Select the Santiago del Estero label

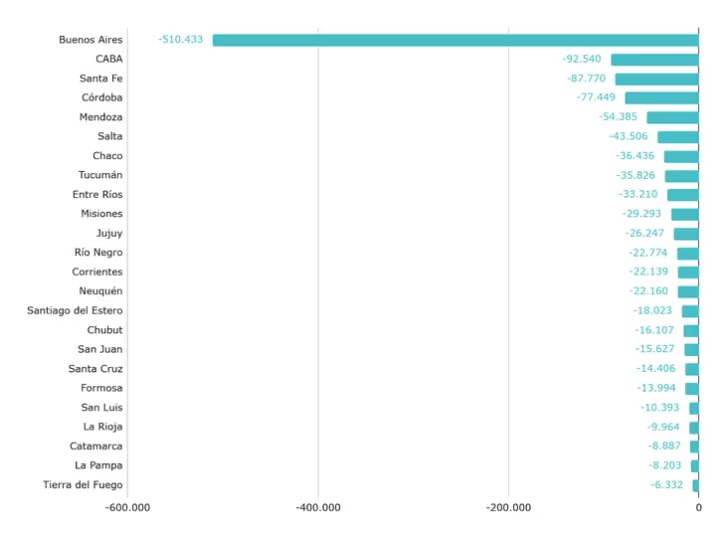(75, 310)
